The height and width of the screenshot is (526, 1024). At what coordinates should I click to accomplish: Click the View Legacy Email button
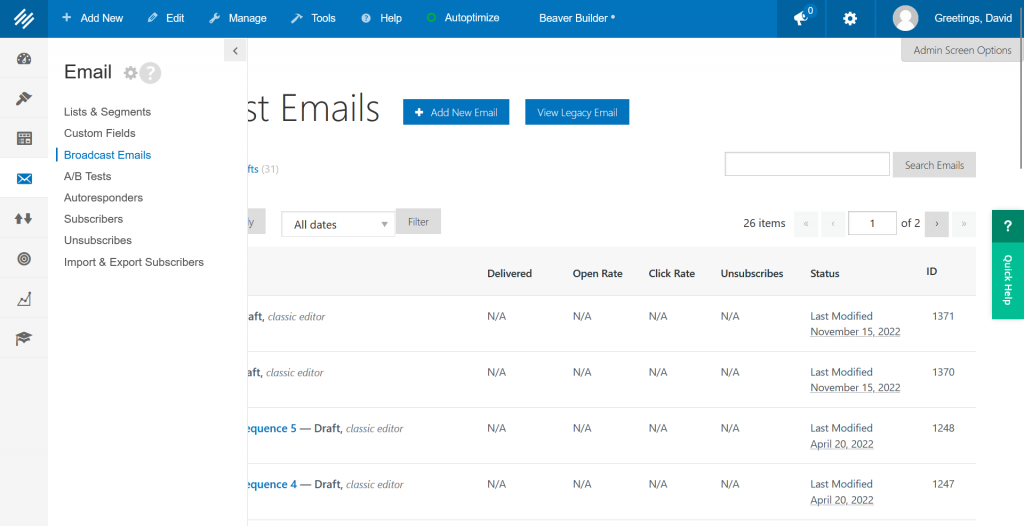tap(577, 113)
